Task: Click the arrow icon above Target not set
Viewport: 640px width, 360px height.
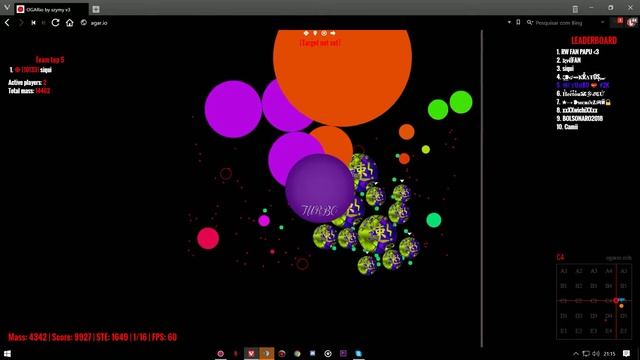Action: (x=333, y=33)
